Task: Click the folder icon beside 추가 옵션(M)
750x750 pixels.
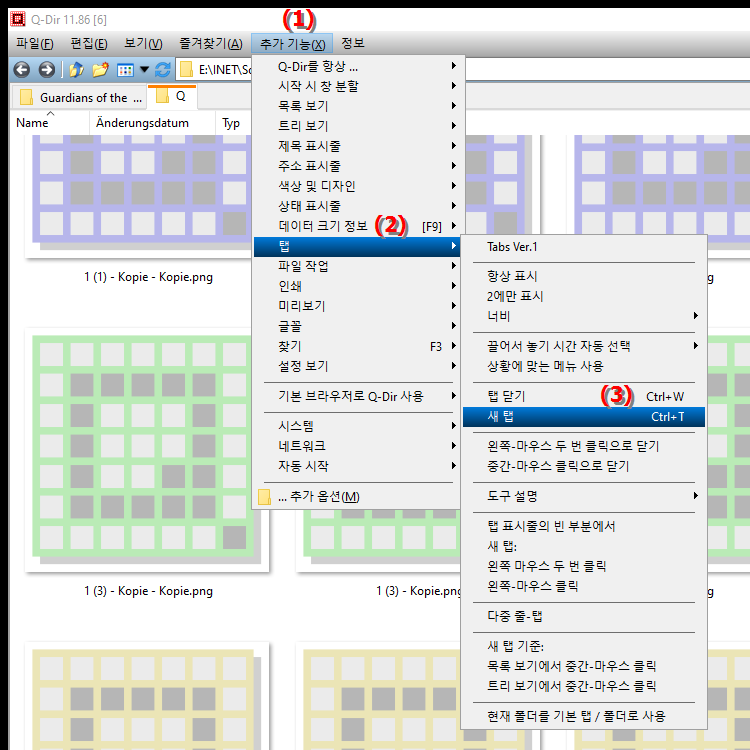Action: pos(264,497)
